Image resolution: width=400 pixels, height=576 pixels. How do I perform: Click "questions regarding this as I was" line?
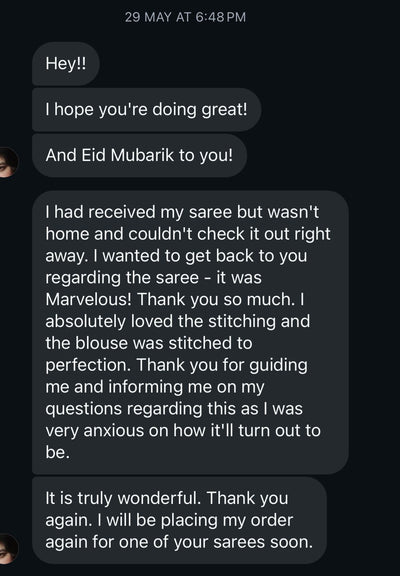pyautogui.click(x=174, y=409)
